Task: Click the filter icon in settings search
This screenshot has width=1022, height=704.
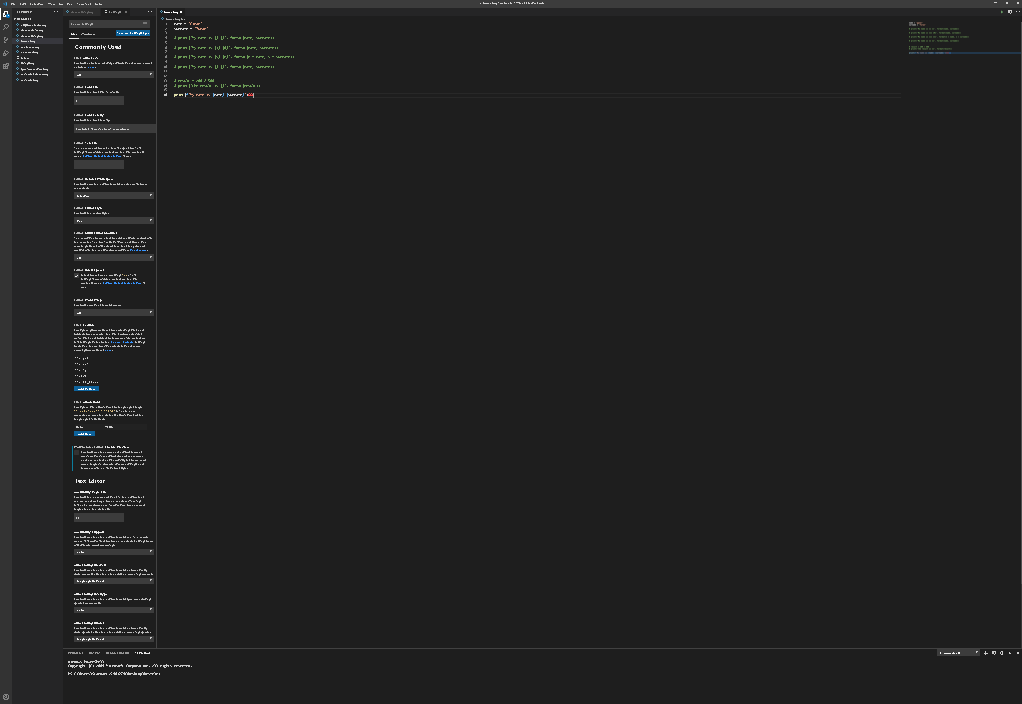Action: (145, 23)
